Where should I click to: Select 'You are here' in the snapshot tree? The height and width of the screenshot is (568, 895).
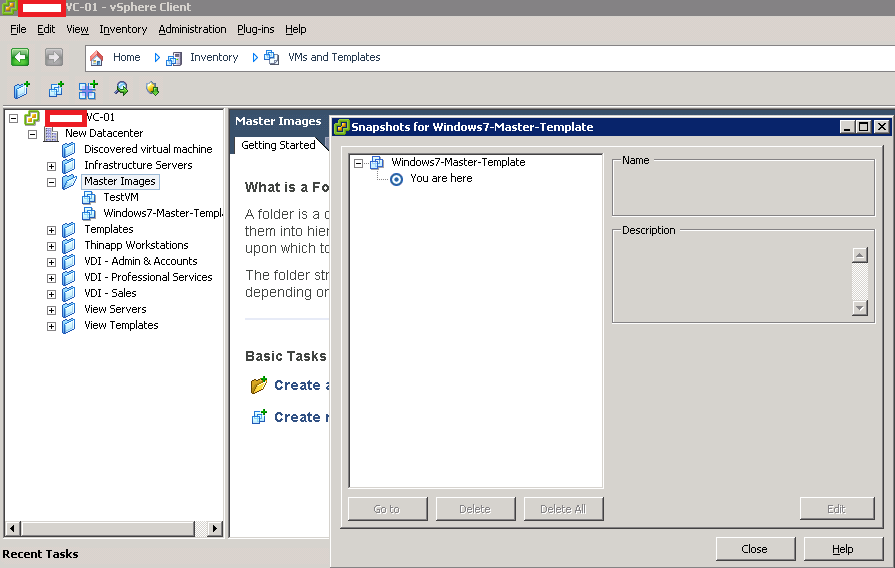tap(441, 178)
